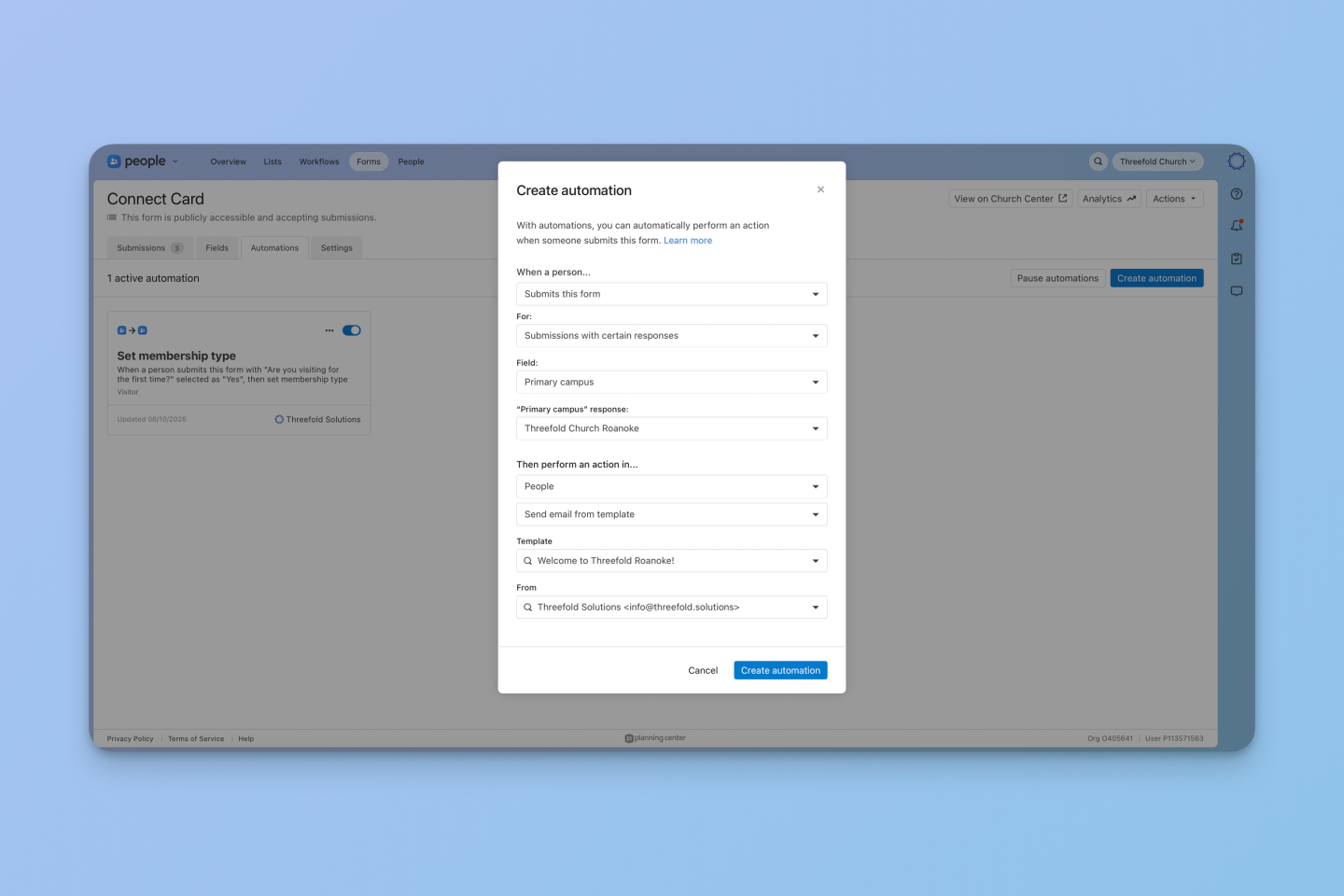
Task: Click Create automation button behind the dialog
Action: tap(1156, 278)
